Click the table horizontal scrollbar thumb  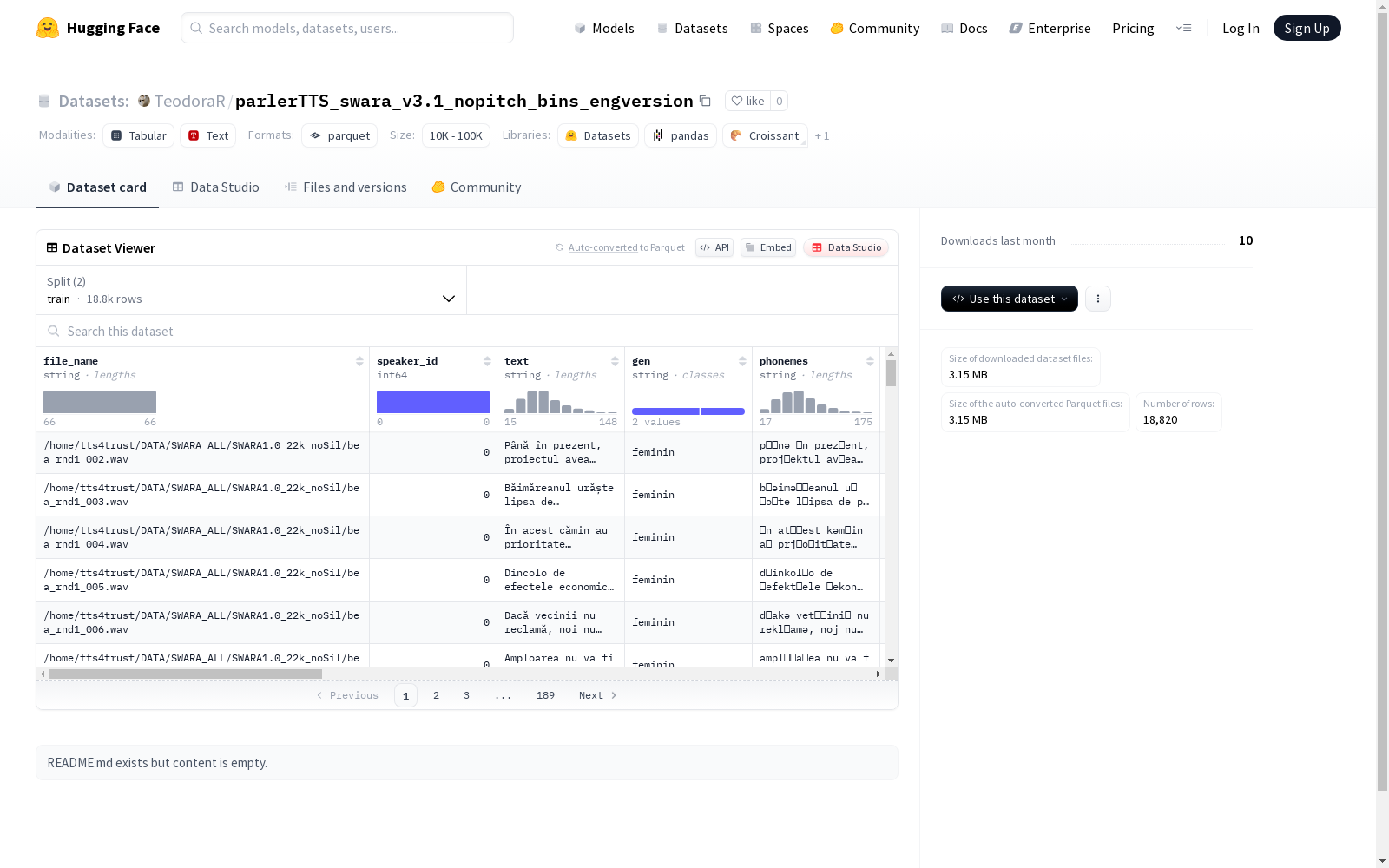(185, 674)
